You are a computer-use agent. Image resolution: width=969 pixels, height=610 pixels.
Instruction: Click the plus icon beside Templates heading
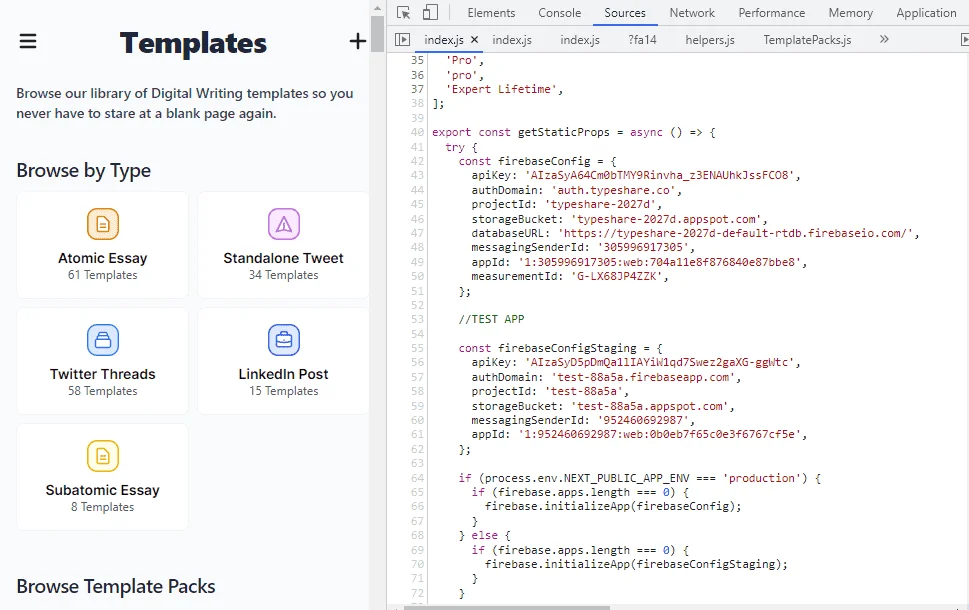click(357, 41)
